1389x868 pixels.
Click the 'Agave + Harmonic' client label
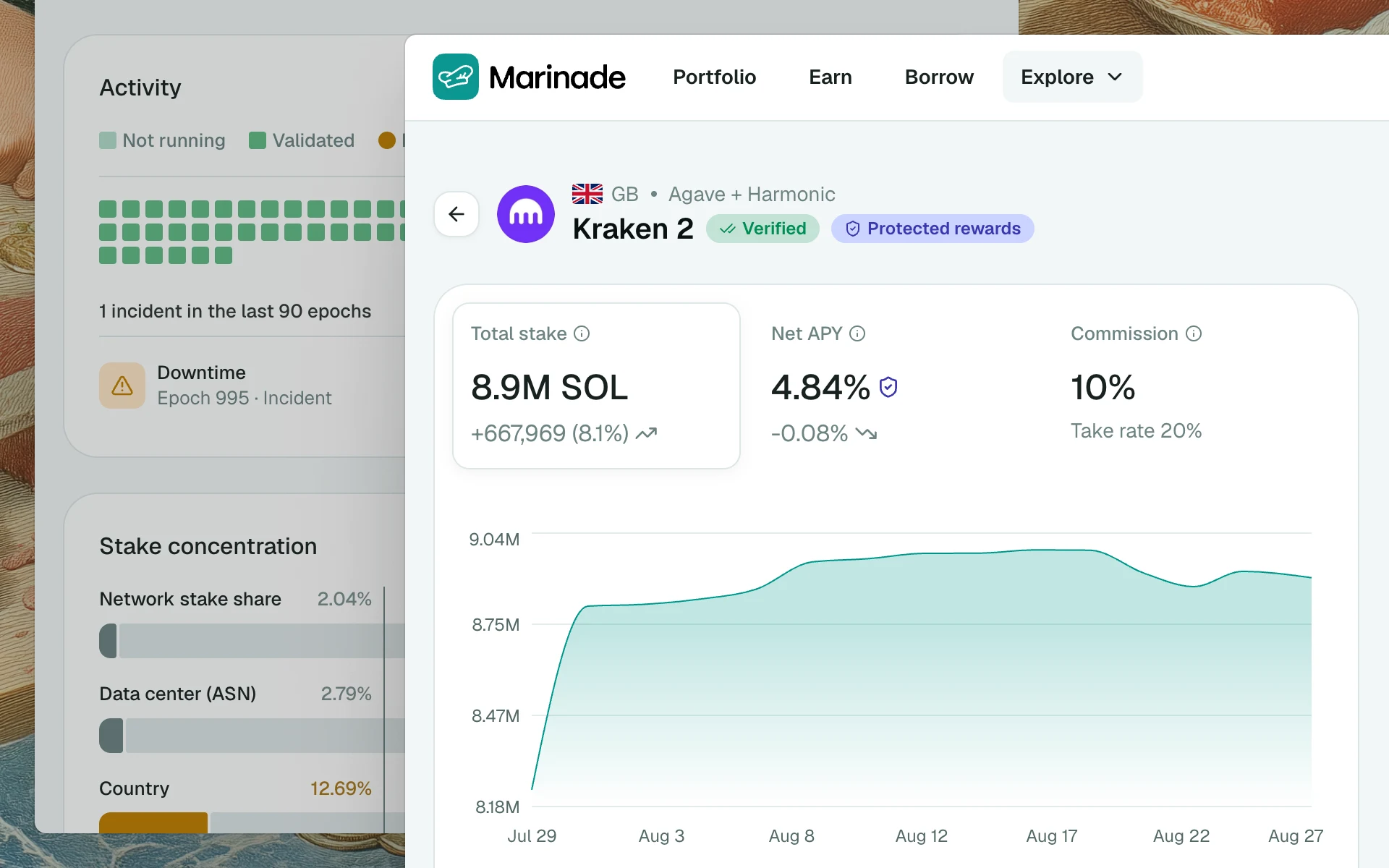tap(752, 194)
